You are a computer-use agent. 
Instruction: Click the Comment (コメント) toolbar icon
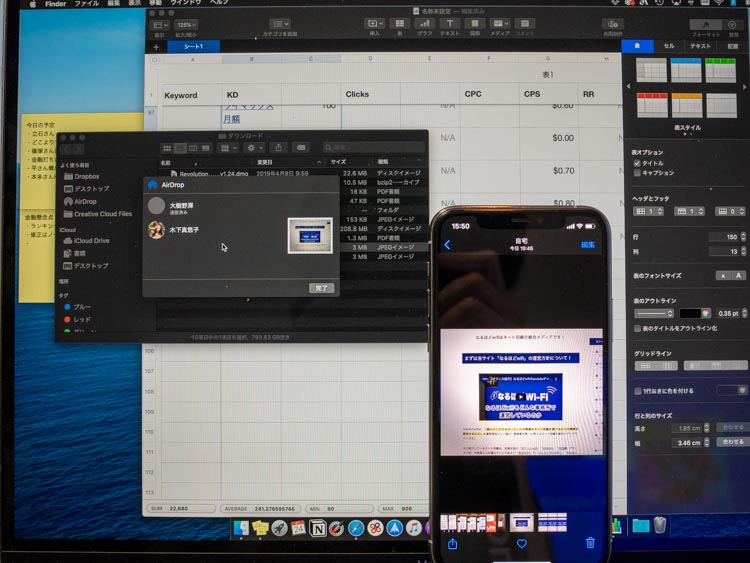pos(525,23)
